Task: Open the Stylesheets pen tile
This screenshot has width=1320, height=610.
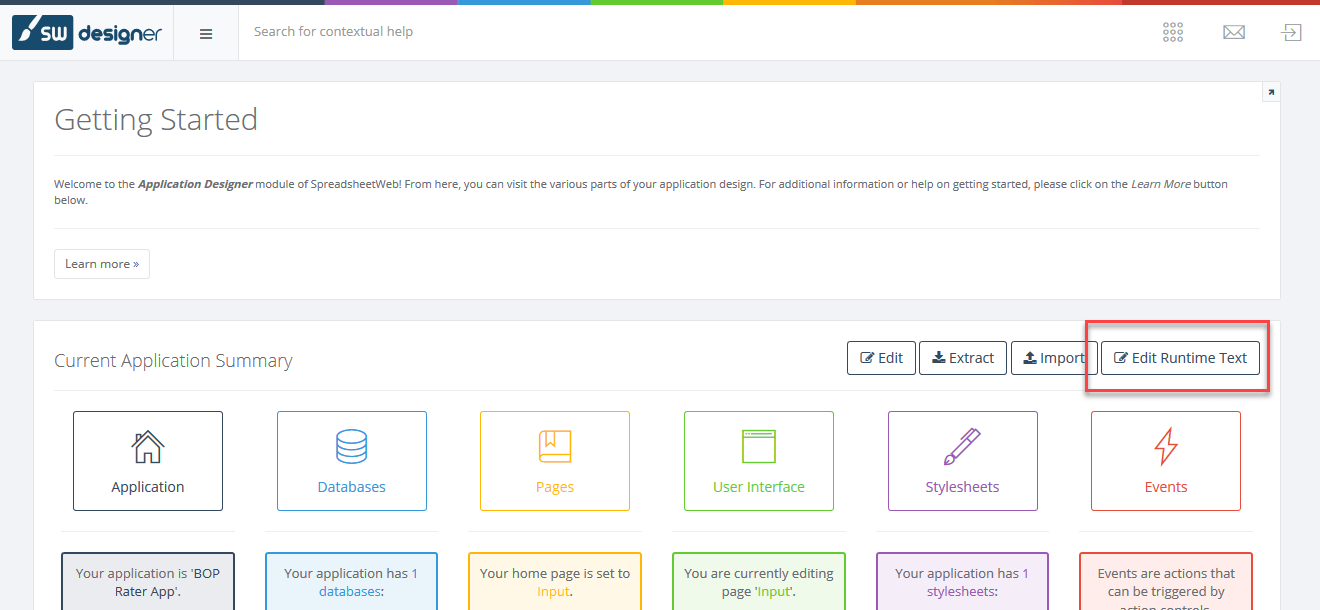Action: pos(963,461)
